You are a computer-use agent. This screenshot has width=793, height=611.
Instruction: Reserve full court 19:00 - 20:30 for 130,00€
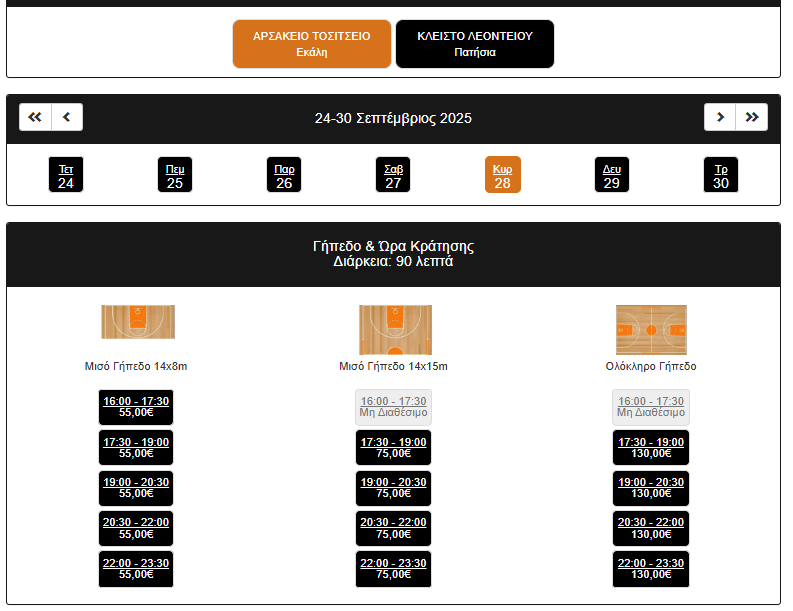tap(651, 488)
